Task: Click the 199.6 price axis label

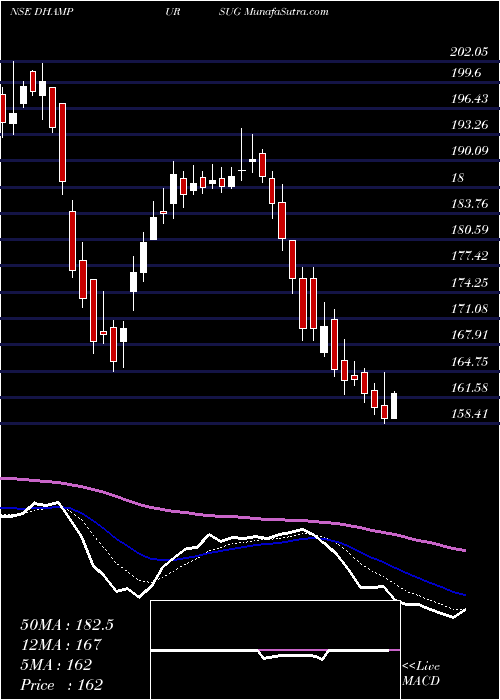Action: 467,73
